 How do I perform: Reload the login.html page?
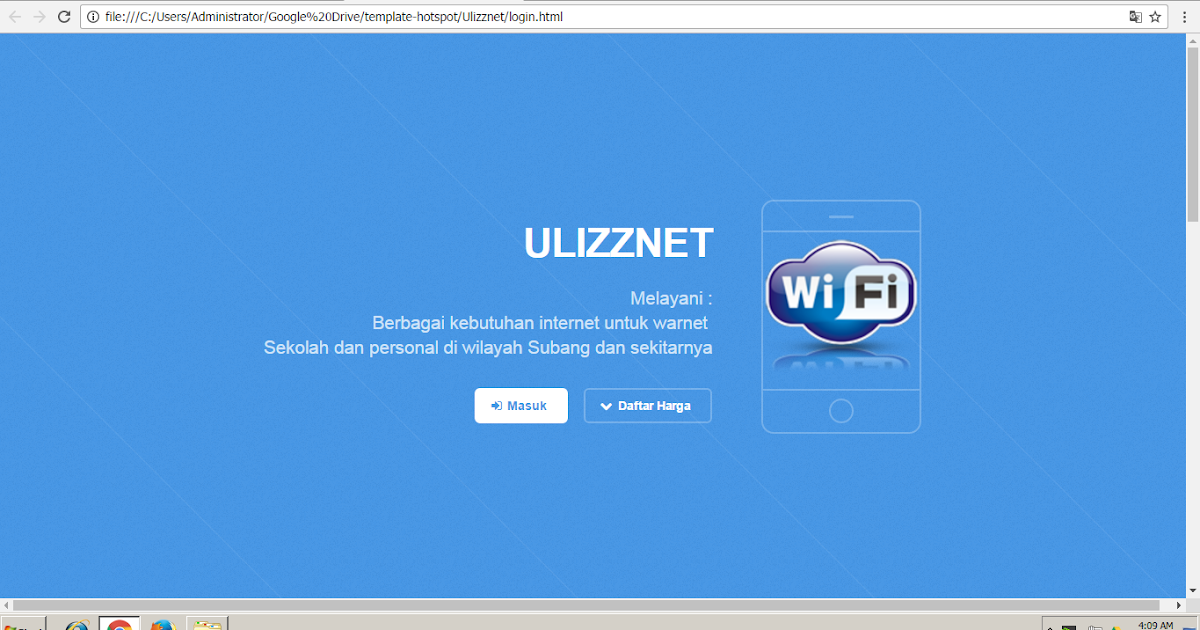64,17
